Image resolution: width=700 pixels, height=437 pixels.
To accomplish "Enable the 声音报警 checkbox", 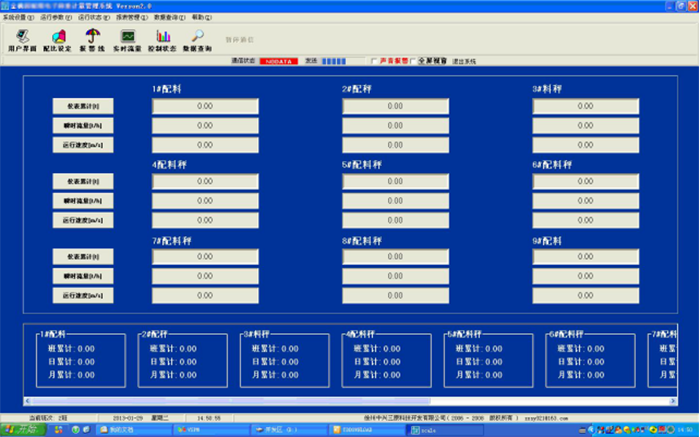I will (x=375, y=61).
